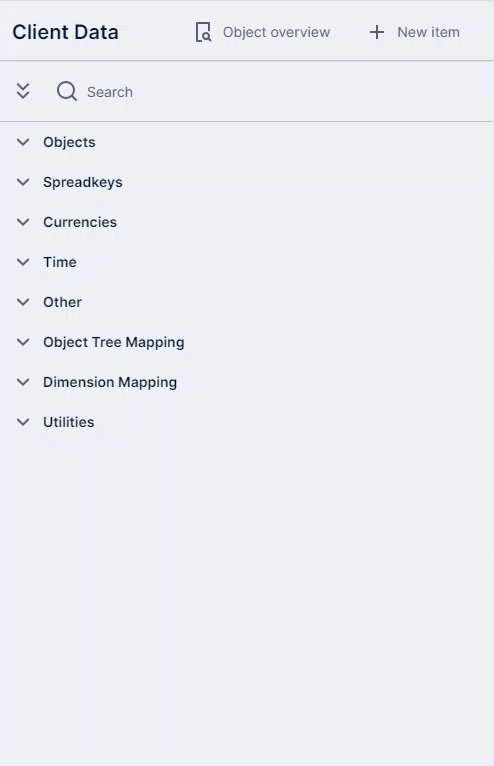The width and height of the screenshot is (494, 766).
Task: Select the Utilities tree item label
Action: coord(69,422)
